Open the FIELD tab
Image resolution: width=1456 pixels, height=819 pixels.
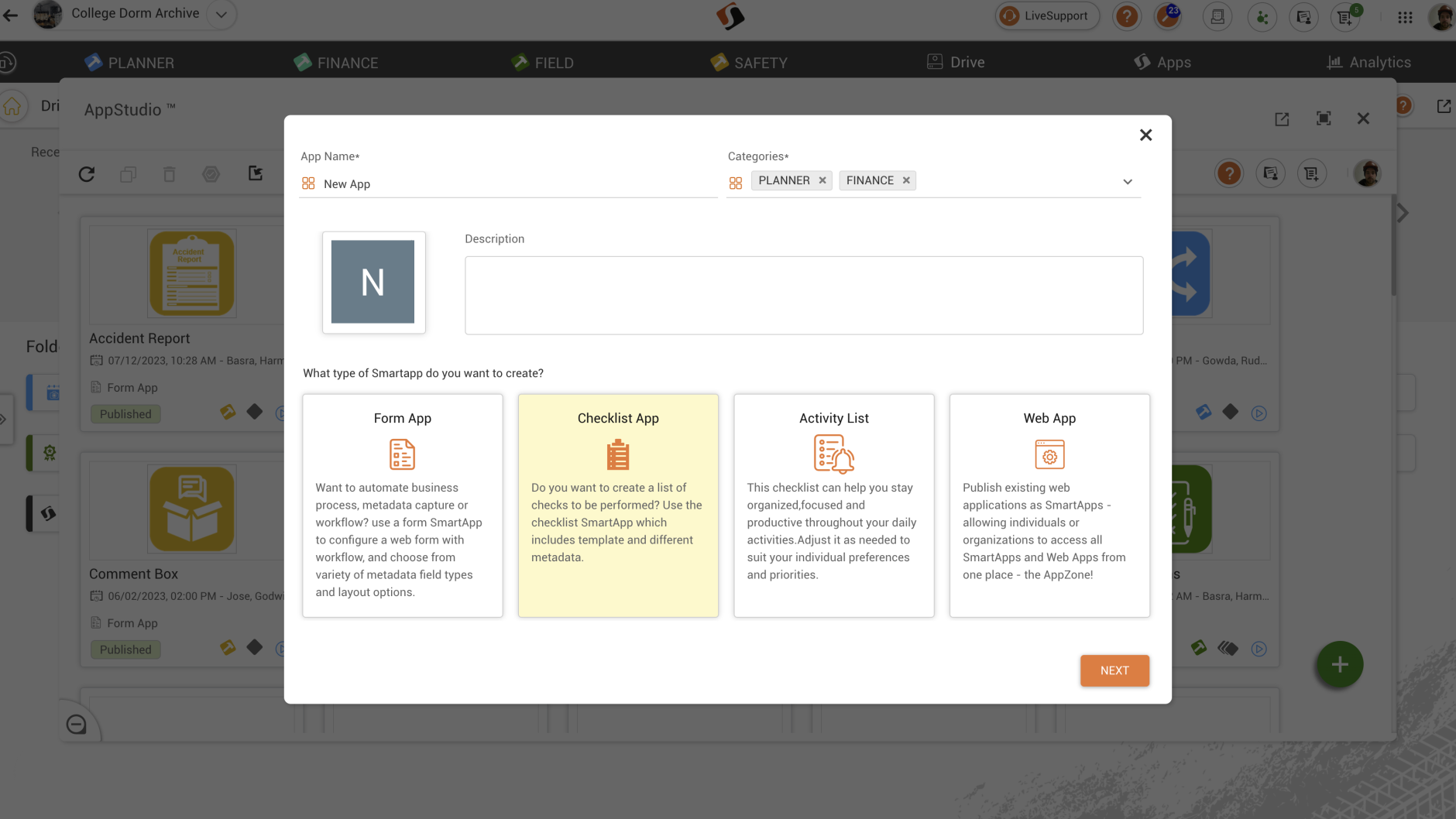543,63
